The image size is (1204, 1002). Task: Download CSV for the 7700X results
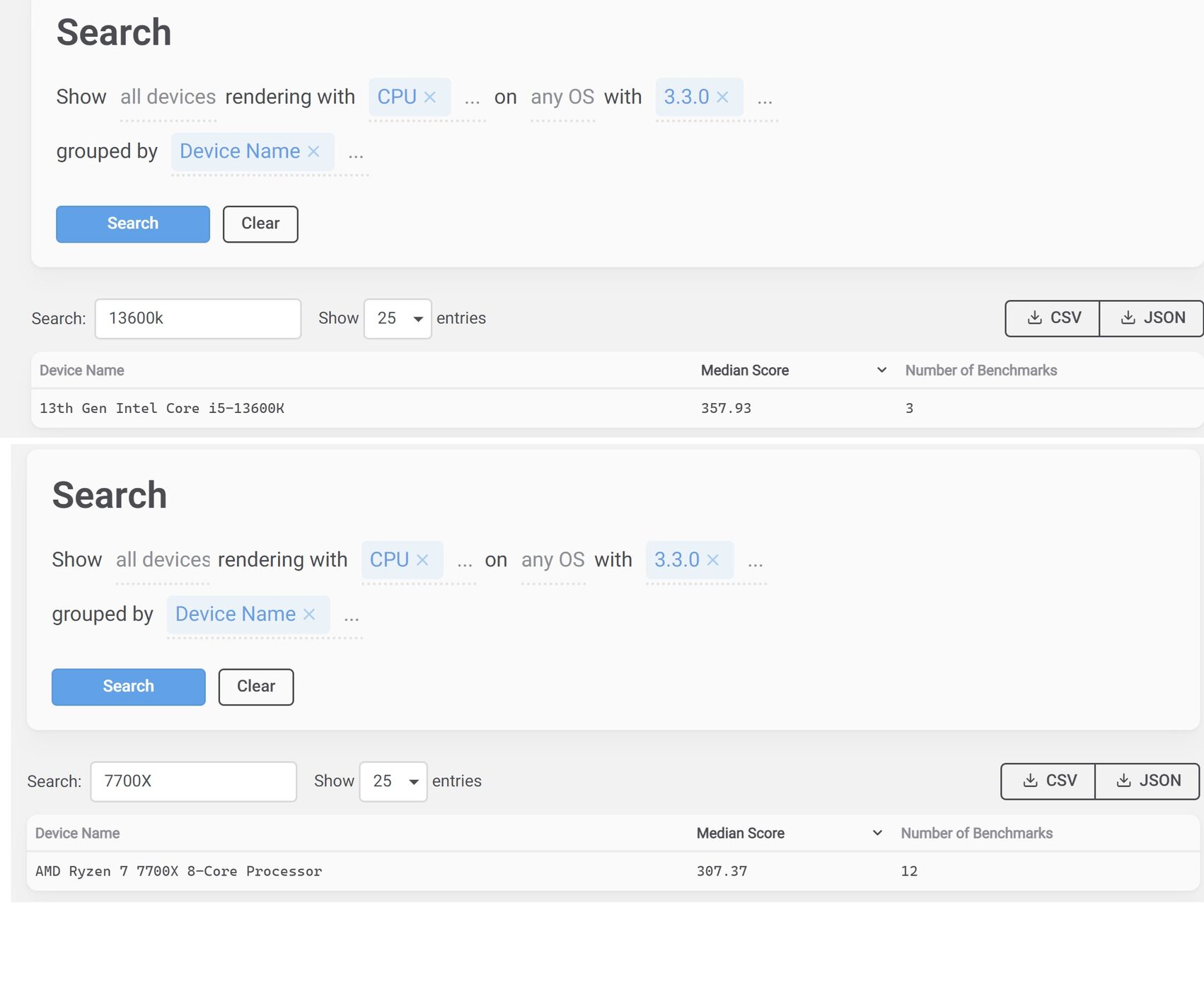point(1048,781)
